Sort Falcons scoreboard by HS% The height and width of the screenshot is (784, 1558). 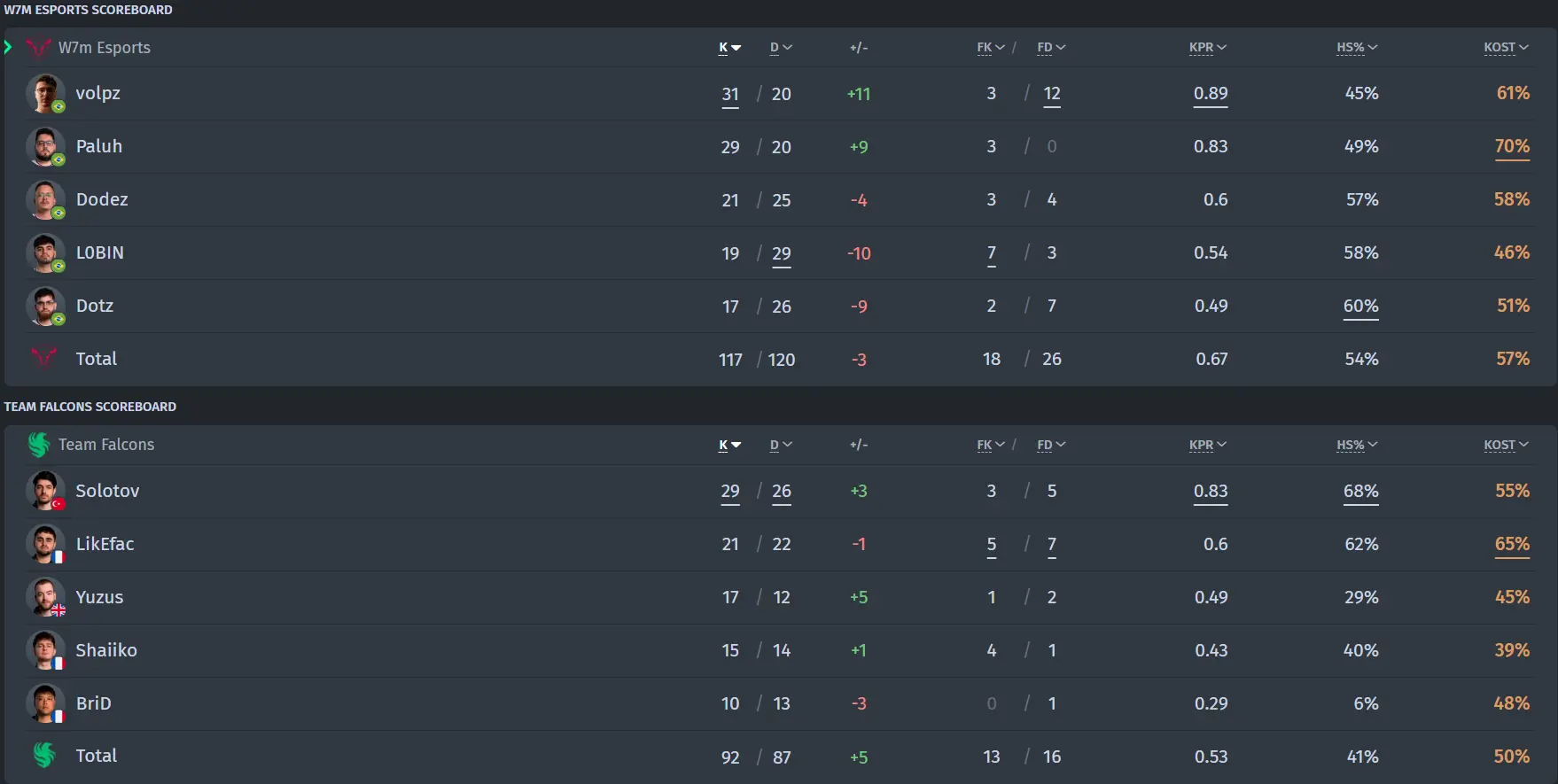[x=1357, y=445]
